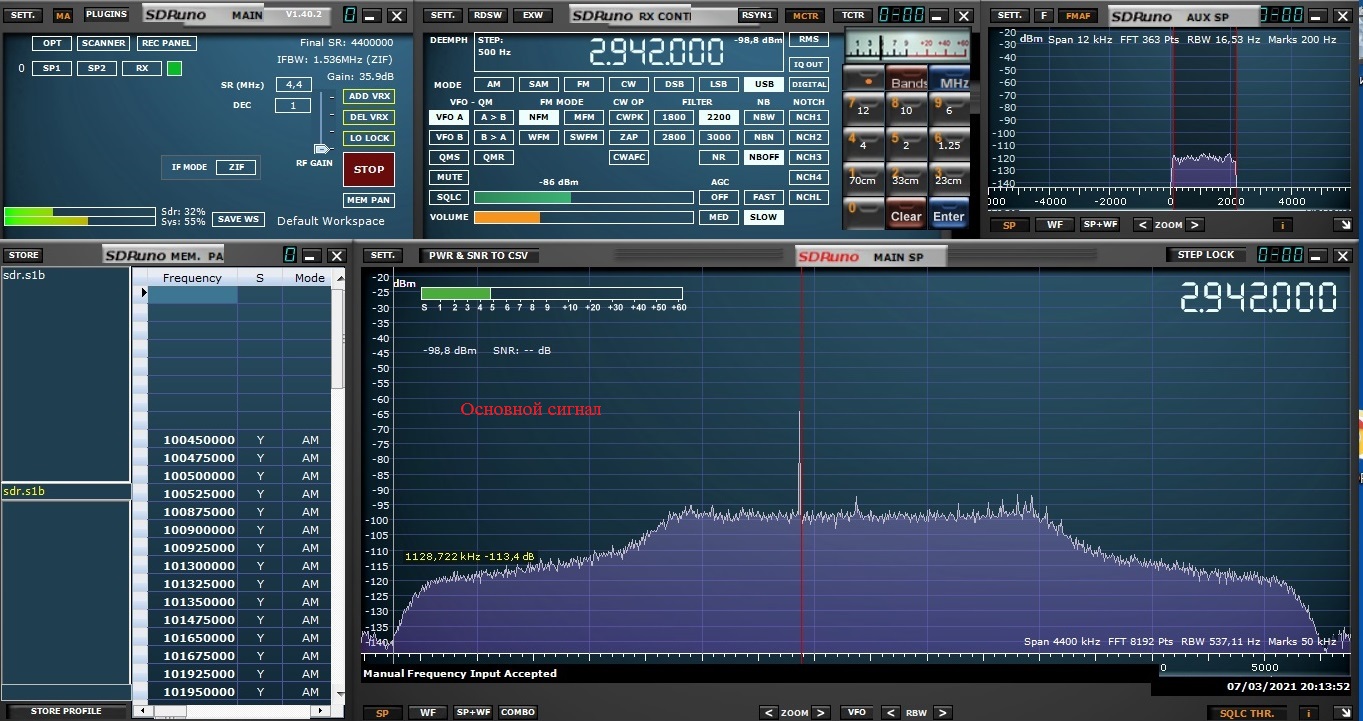Switch AUX SP to WF view
Viewport: 1363px width, 721px height.
(1055, 225)
